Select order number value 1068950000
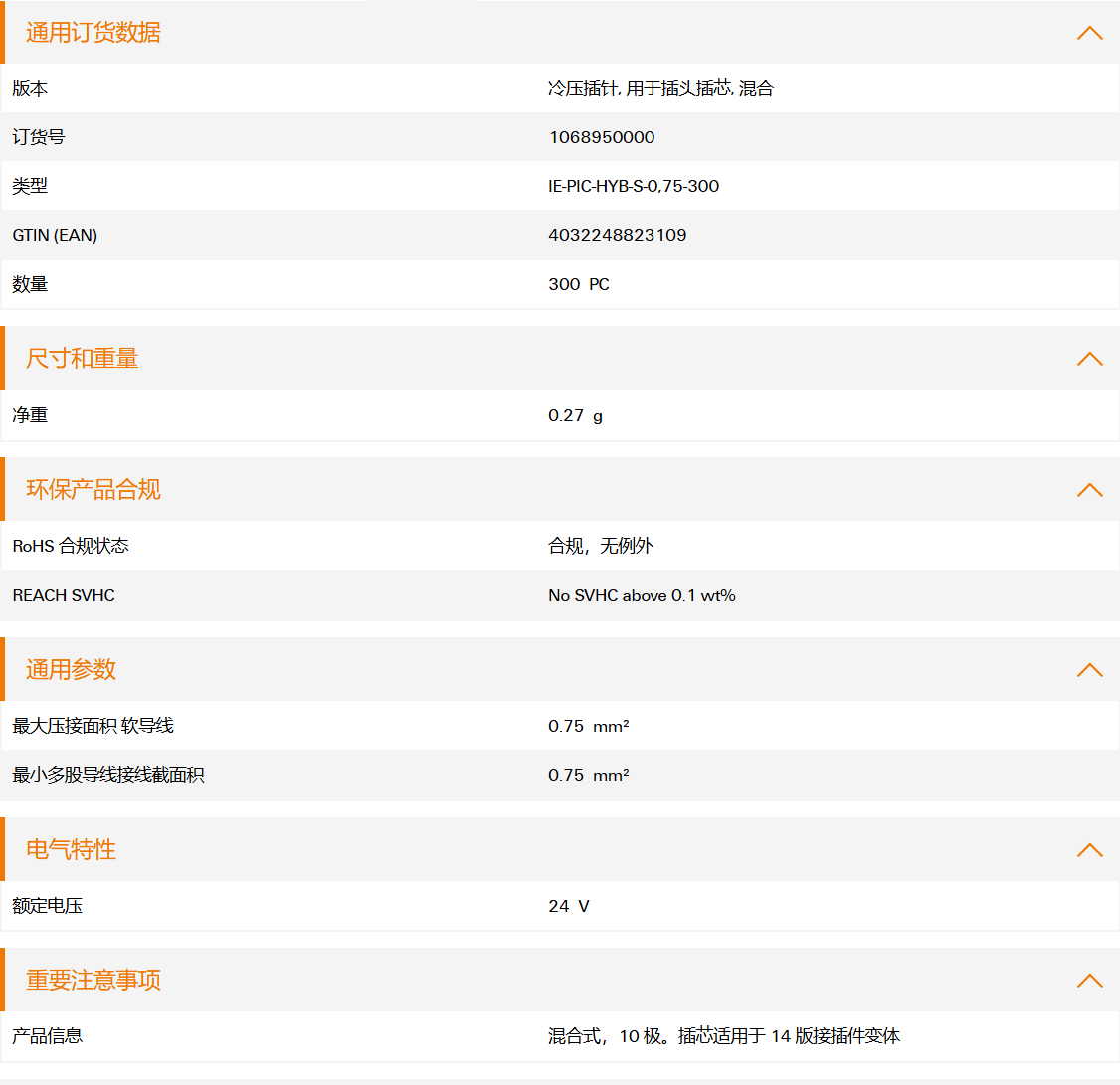The image size is (1120, 1085). coord(602,137)
